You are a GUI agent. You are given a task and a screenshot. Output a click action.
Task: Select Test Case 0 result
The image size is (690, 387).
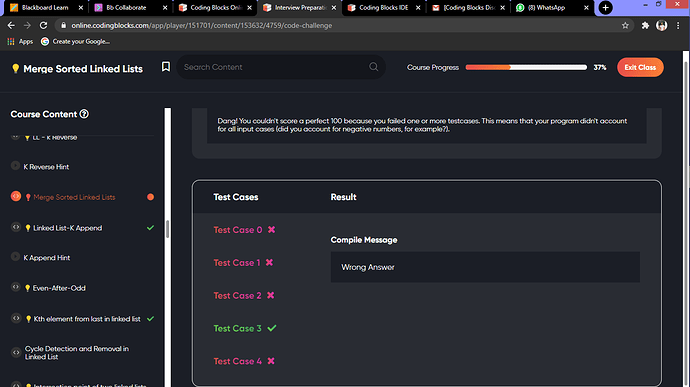[x=244, y=230]
